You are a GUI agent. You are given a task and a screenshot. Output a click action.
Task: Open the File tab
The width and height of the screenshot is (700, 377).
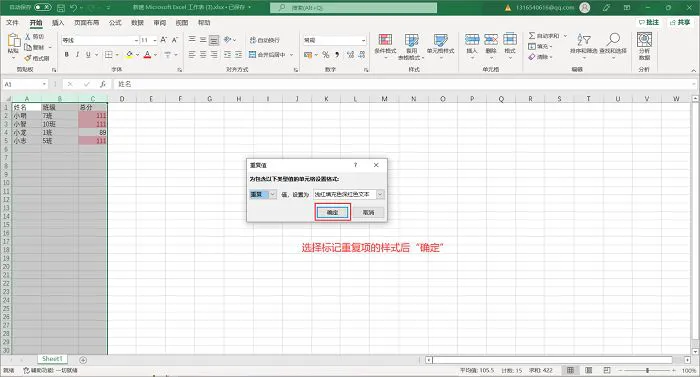pyautogui.click(x=12, y=22)
